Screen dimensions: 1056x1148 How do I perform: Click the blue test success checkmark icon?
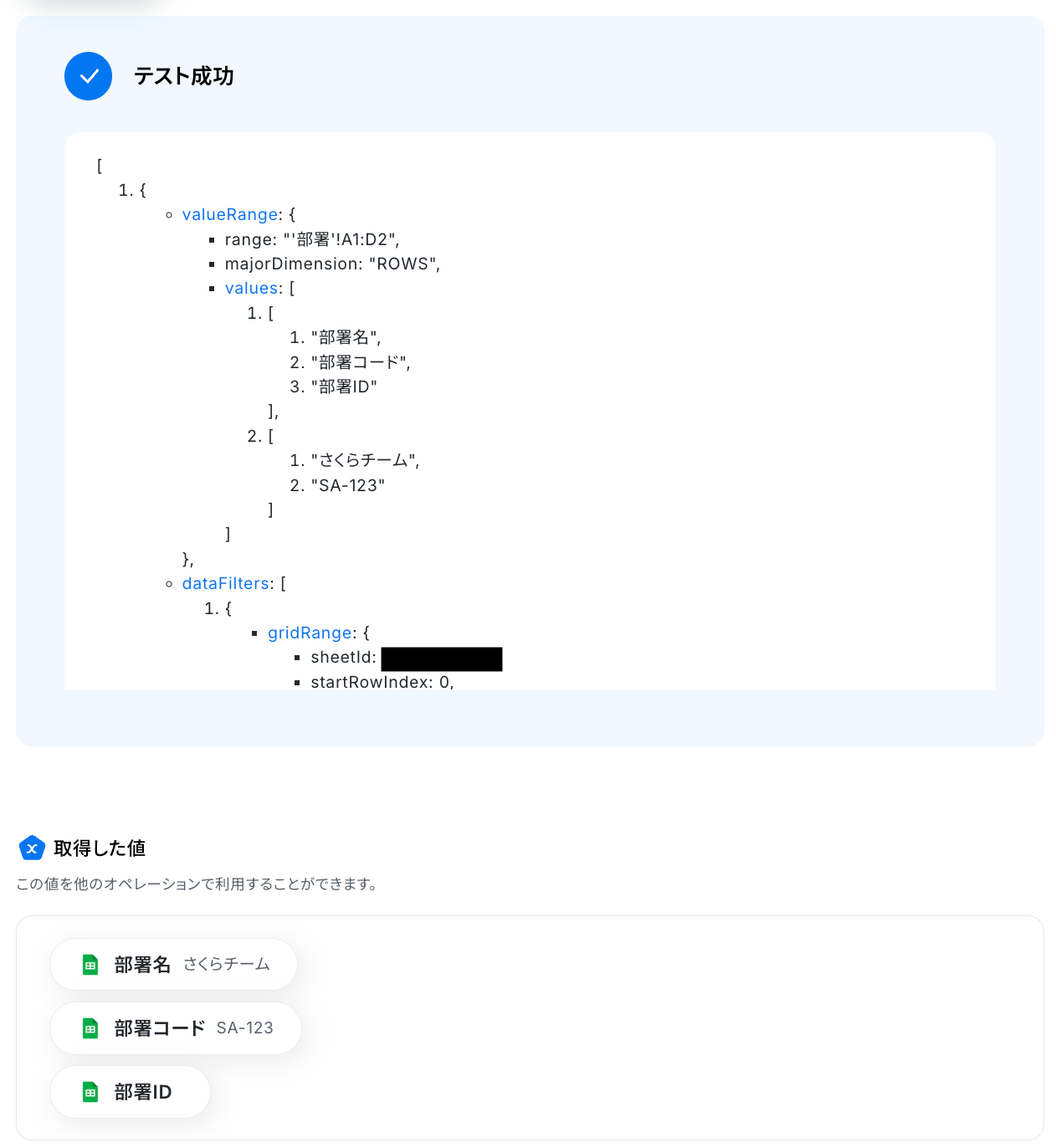coord(88,76)
